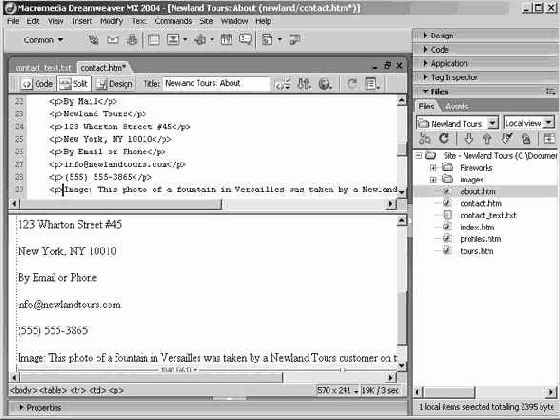The height and width of the screenshot is (420, 560).
Task: Toggle the Split view button
Action: point(74,84)
